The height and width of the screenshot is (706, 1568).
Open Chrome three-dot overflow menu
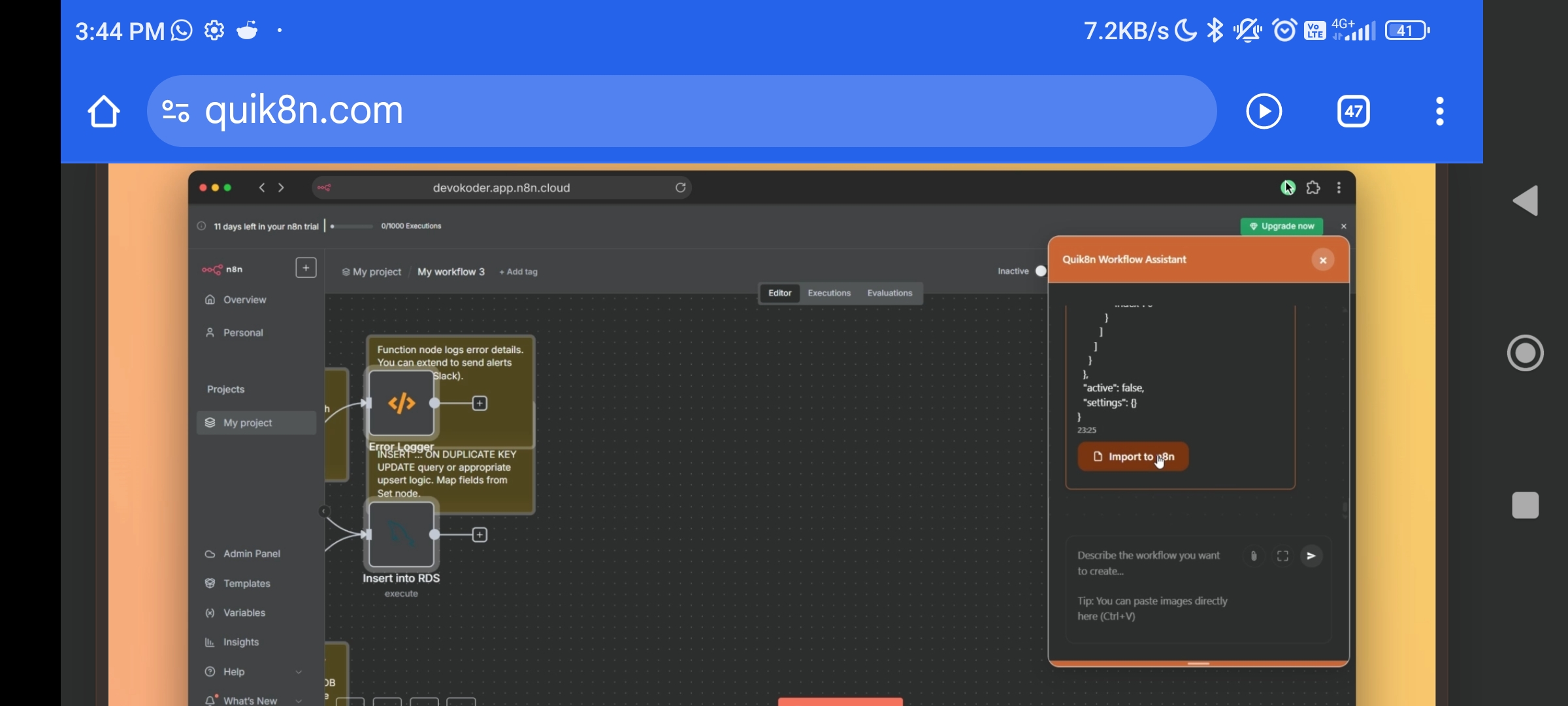(x=1439, y=111)
